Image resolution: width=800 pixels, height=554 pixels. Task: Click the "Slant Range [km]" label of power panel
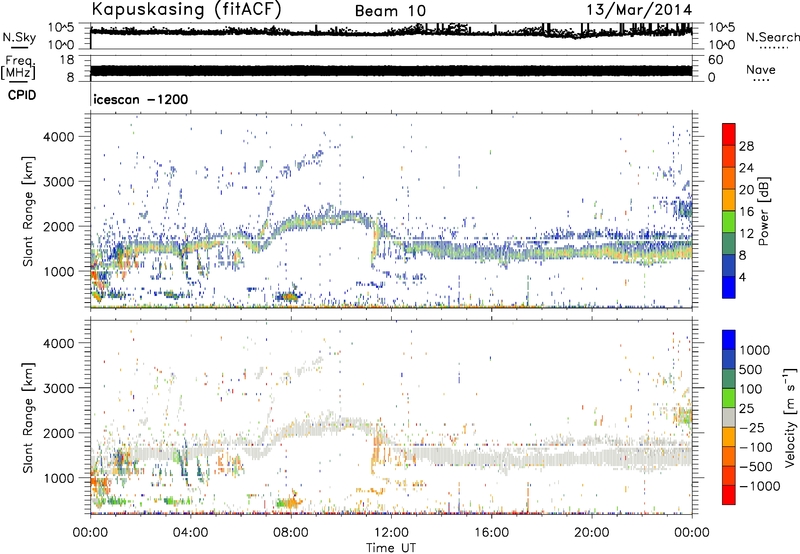(x=28, y=211)
